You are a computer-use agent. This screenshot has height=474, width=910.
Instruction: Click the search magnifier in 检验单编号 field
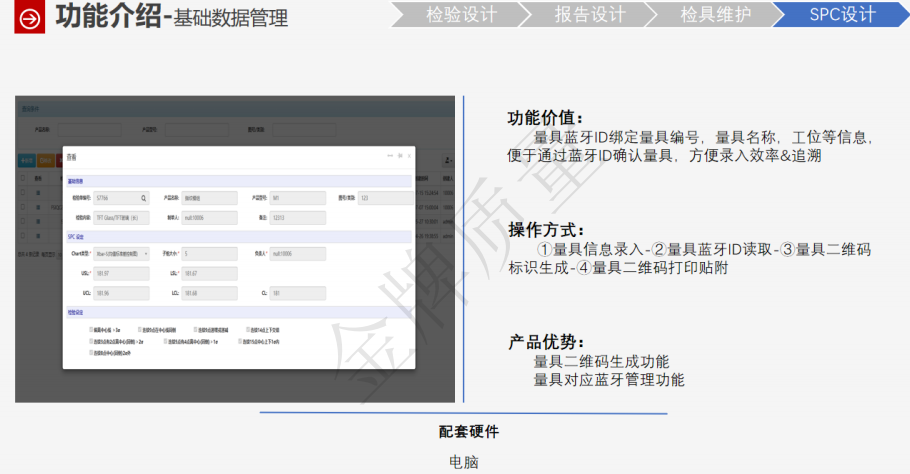pos(144,198)
